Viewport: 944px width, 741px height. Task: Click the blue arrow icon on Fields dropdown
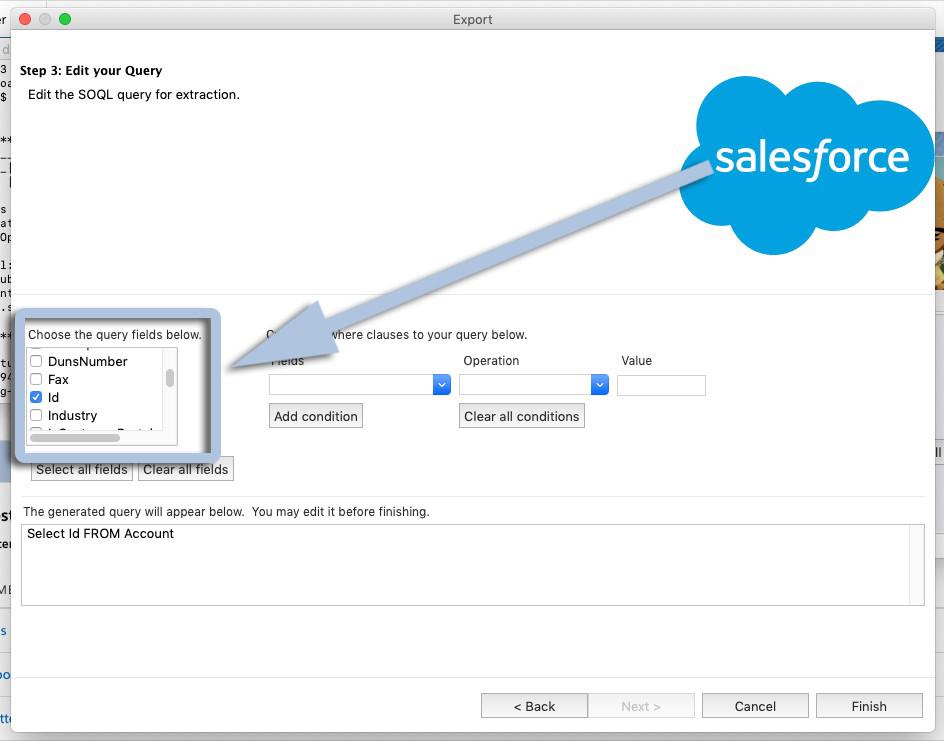tap(441, 384)
